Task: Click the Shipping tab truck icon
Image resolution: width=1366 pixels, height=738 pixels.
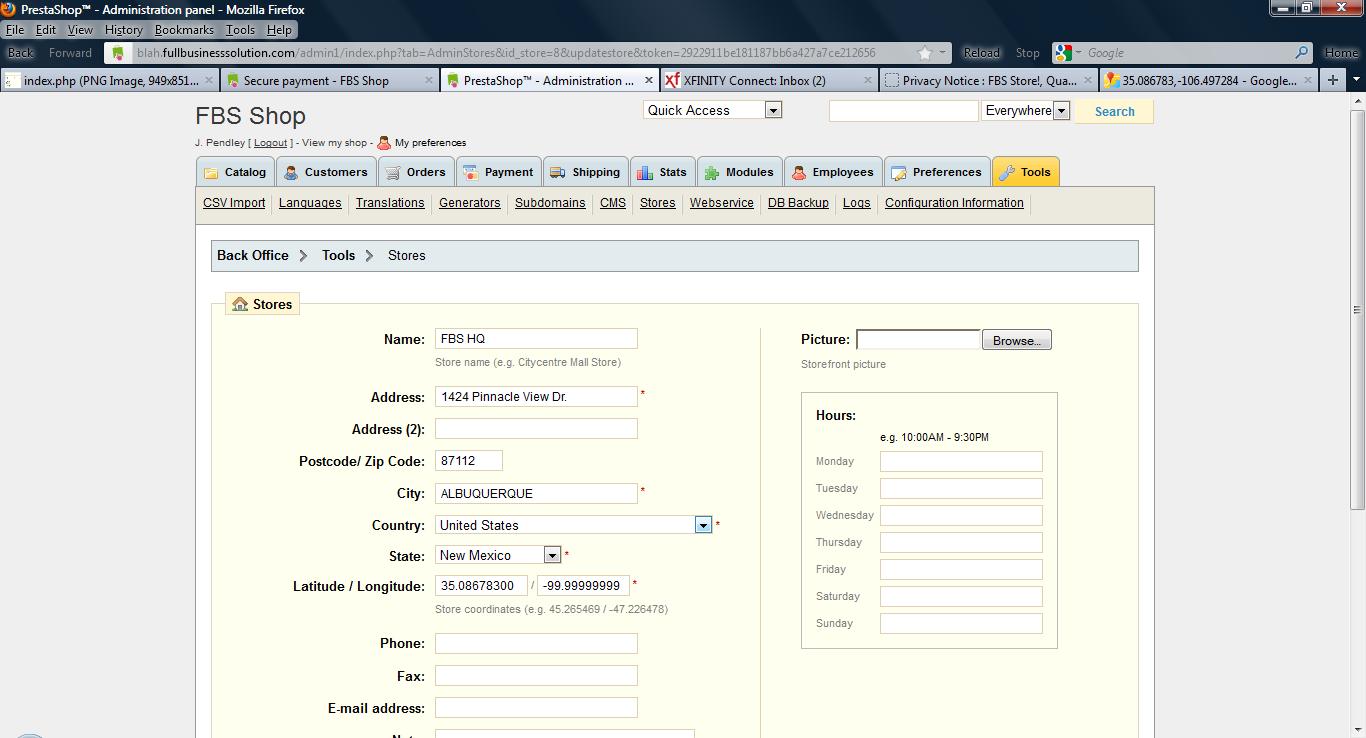Action: tap(558, 173)
